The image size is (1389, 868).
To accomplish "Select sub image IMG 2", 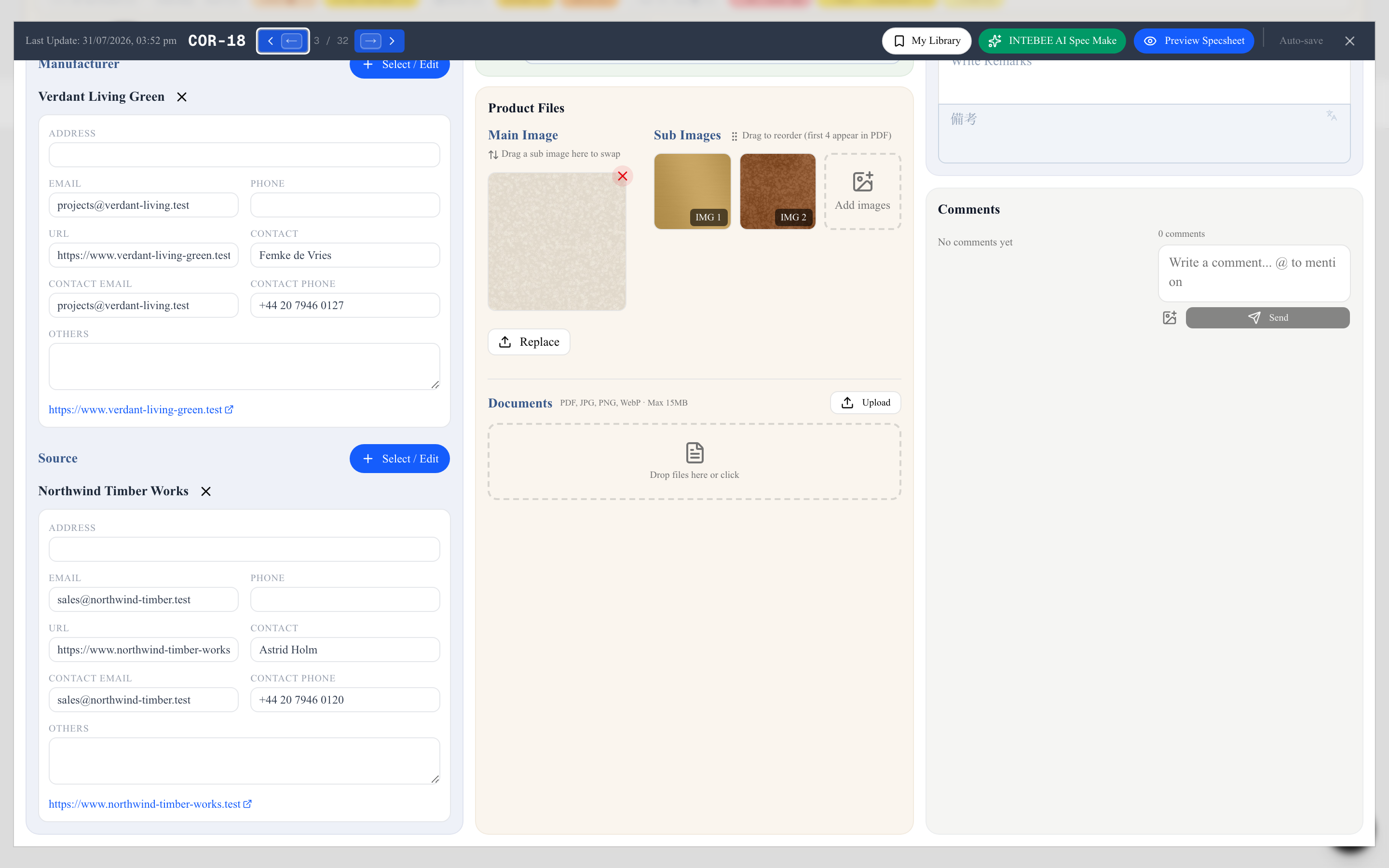I will 778,191.
